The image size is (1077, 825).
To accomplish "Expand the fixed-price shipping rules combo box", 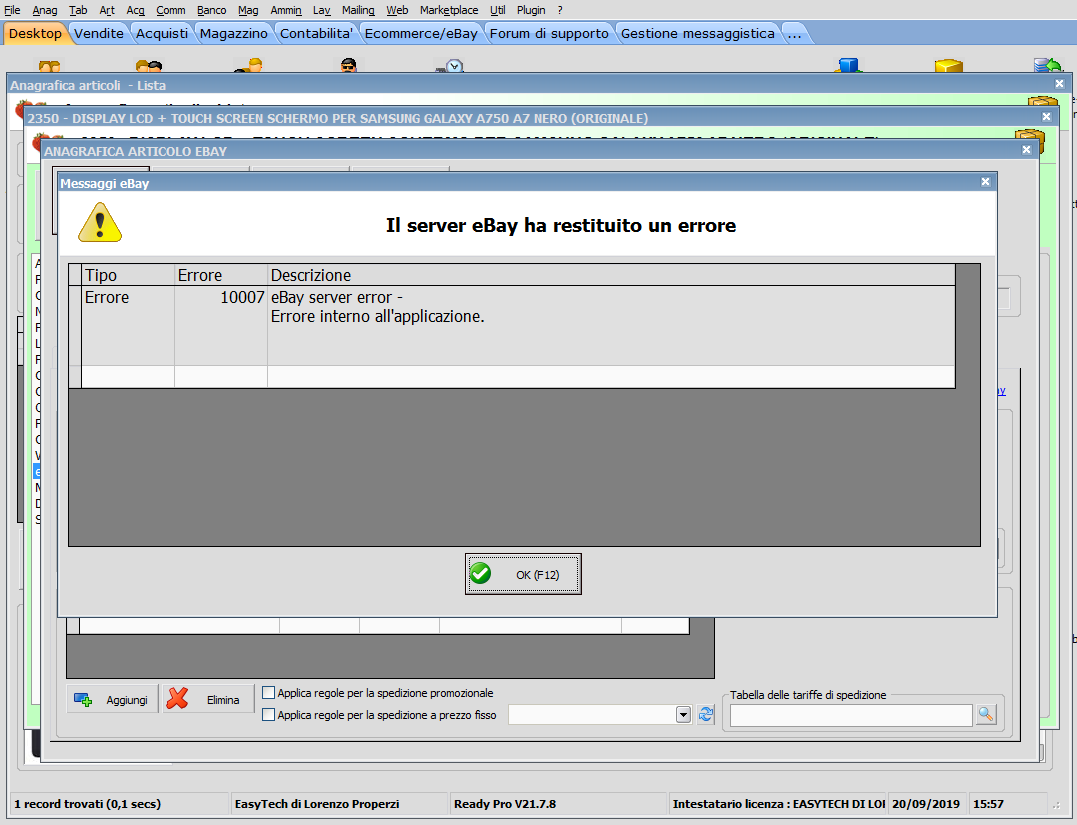I will point(683,714).
